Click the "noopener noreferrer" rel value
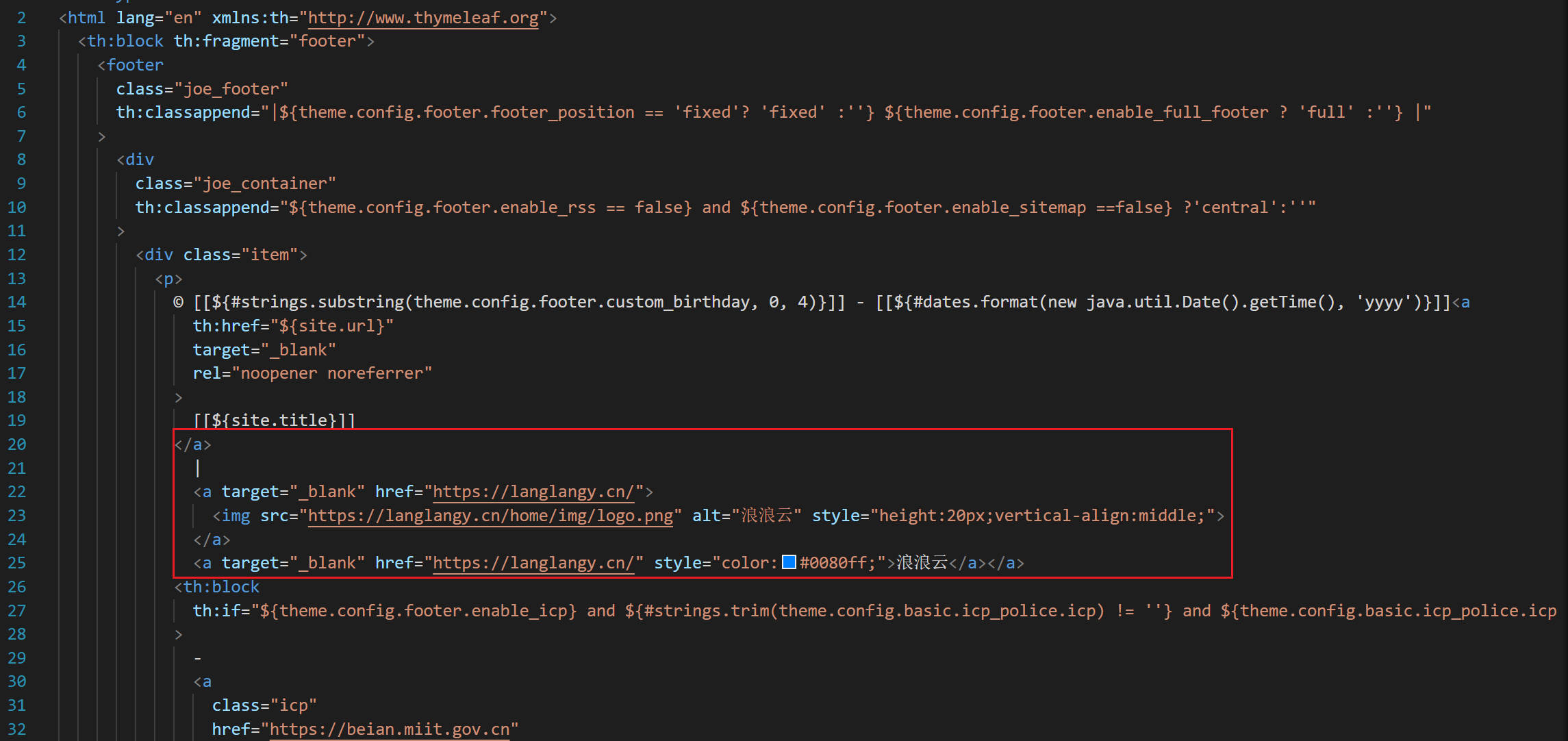Image resolution: width=1568 pixels, height=741 pixels. pos(331,373)
